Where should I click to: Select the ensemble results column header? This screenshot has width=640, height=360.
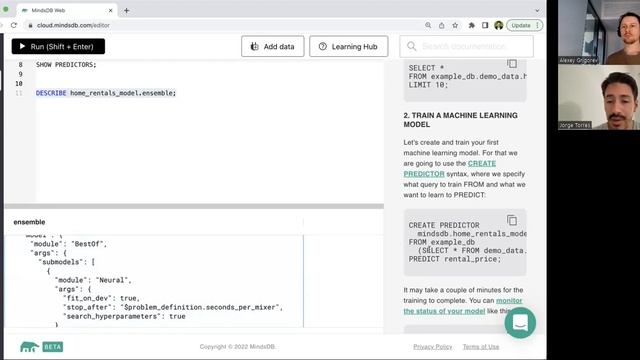click(29, 222)
